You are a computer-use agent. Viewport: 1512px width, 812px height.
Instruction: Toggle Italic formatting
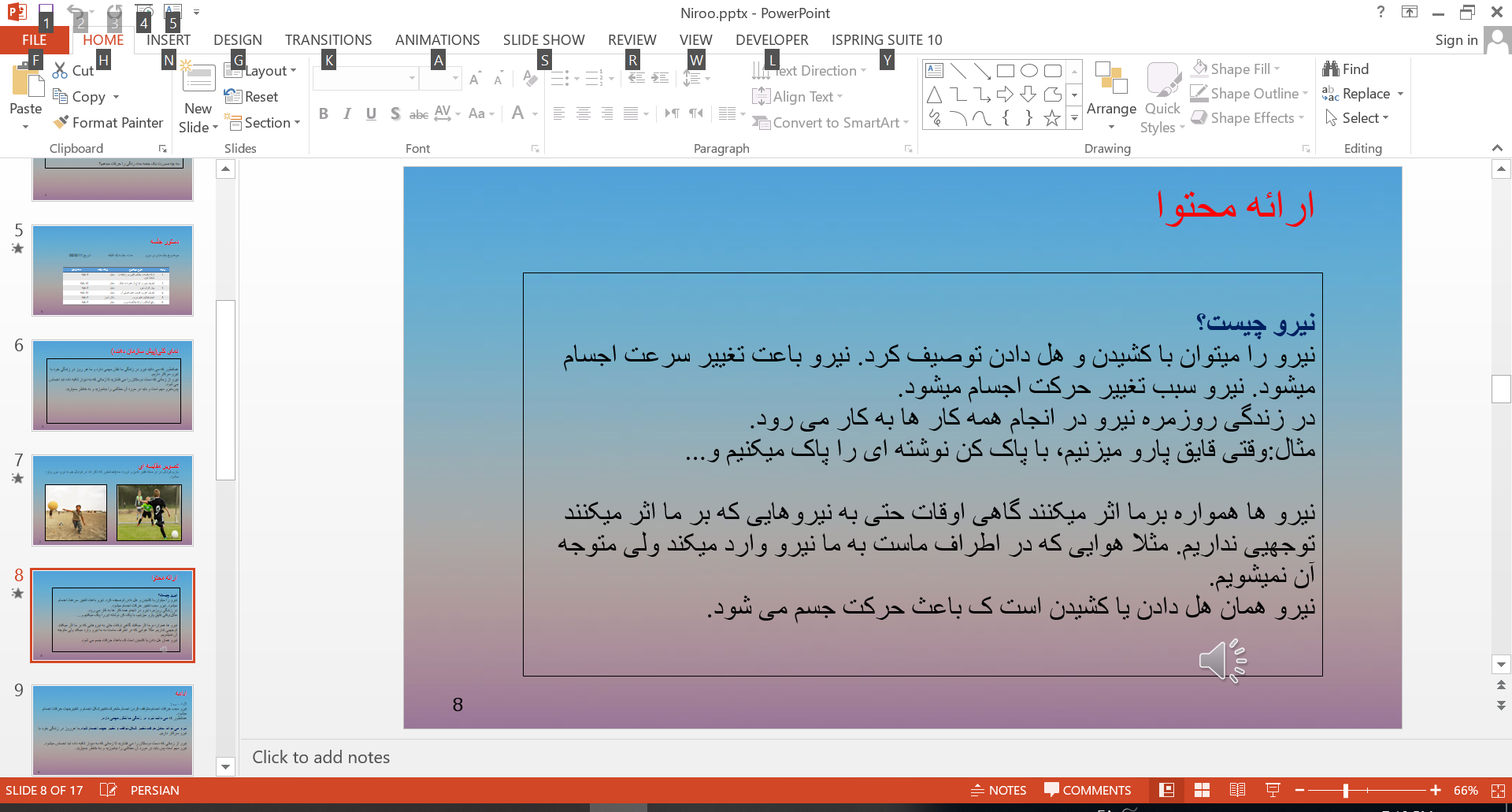(347, 114)
